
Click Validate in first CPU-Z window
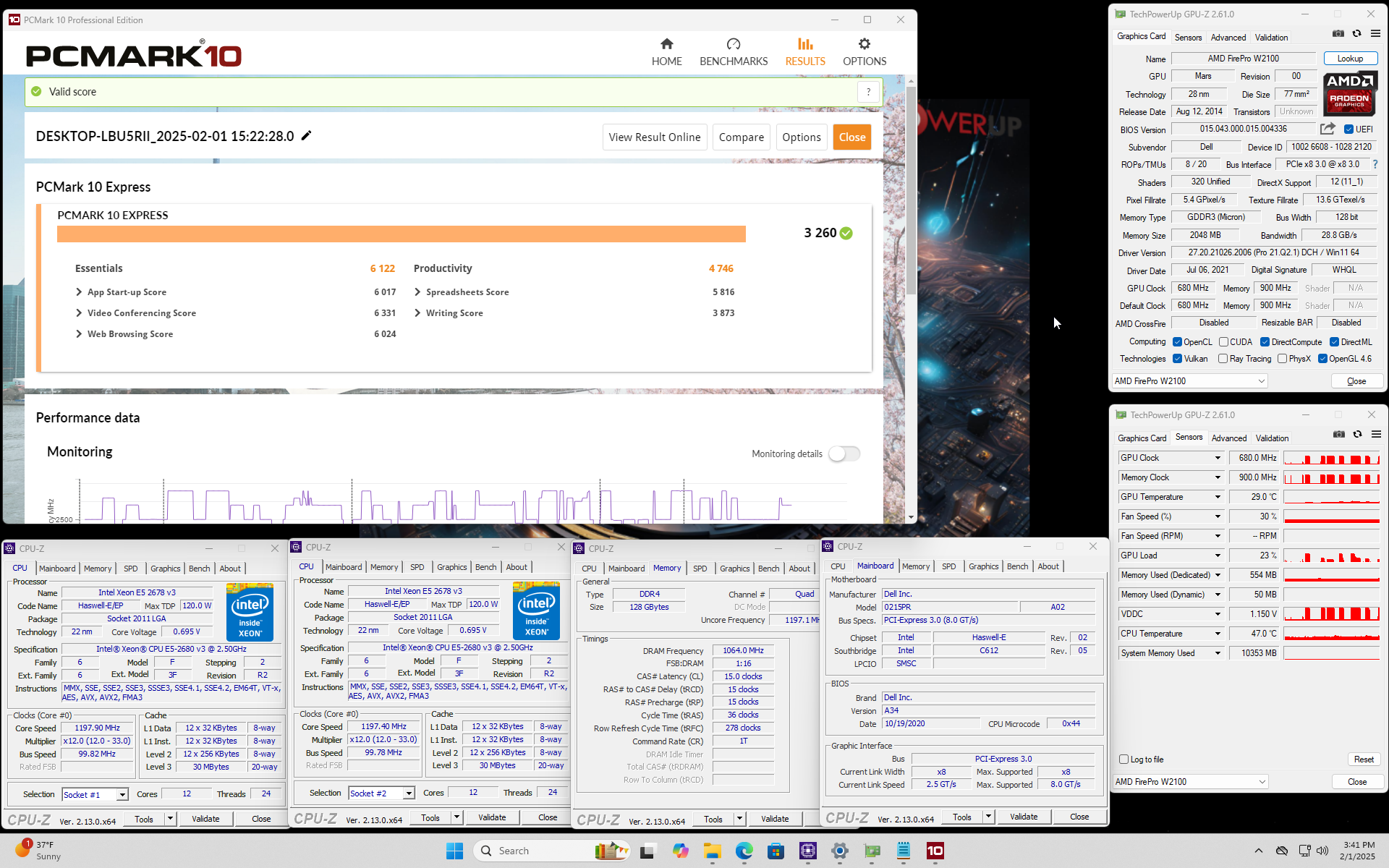pyautogui.click(x=205, y=819)
